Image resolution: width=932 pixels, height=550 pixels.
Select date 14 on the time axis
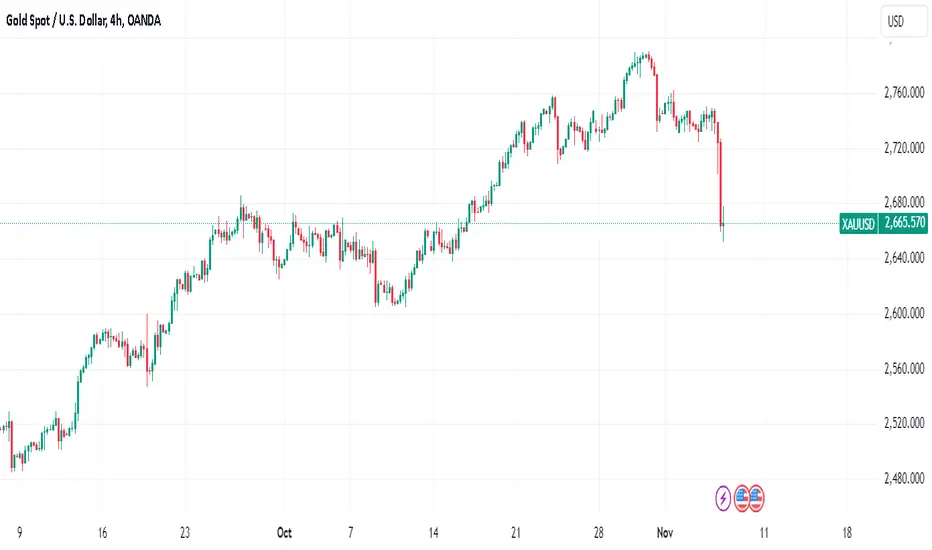point(433,533)
